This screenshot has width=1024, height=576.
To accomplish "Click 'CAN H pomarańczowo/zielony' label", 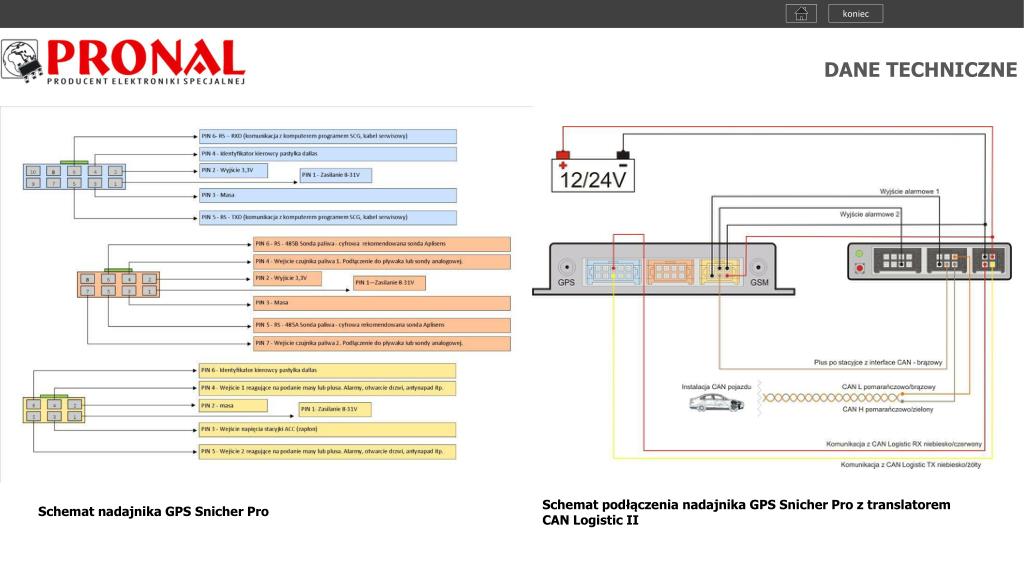I will point(888,409).
